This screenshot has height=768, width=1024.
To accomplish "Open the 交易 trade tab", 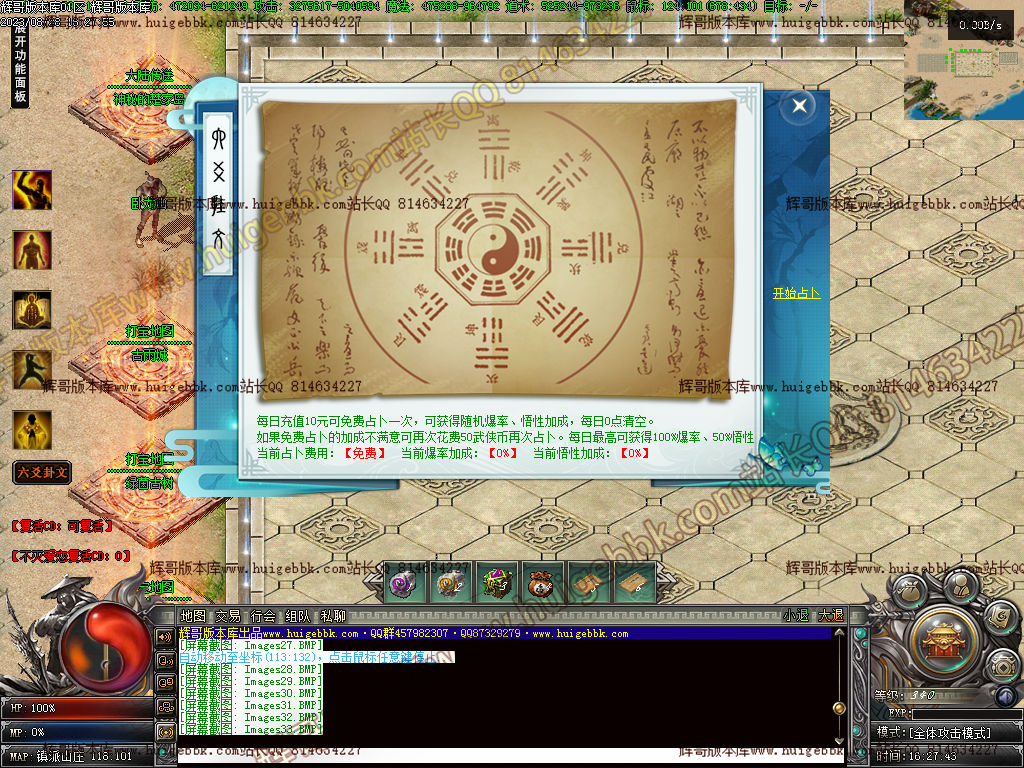I will [x=228, y=616].
